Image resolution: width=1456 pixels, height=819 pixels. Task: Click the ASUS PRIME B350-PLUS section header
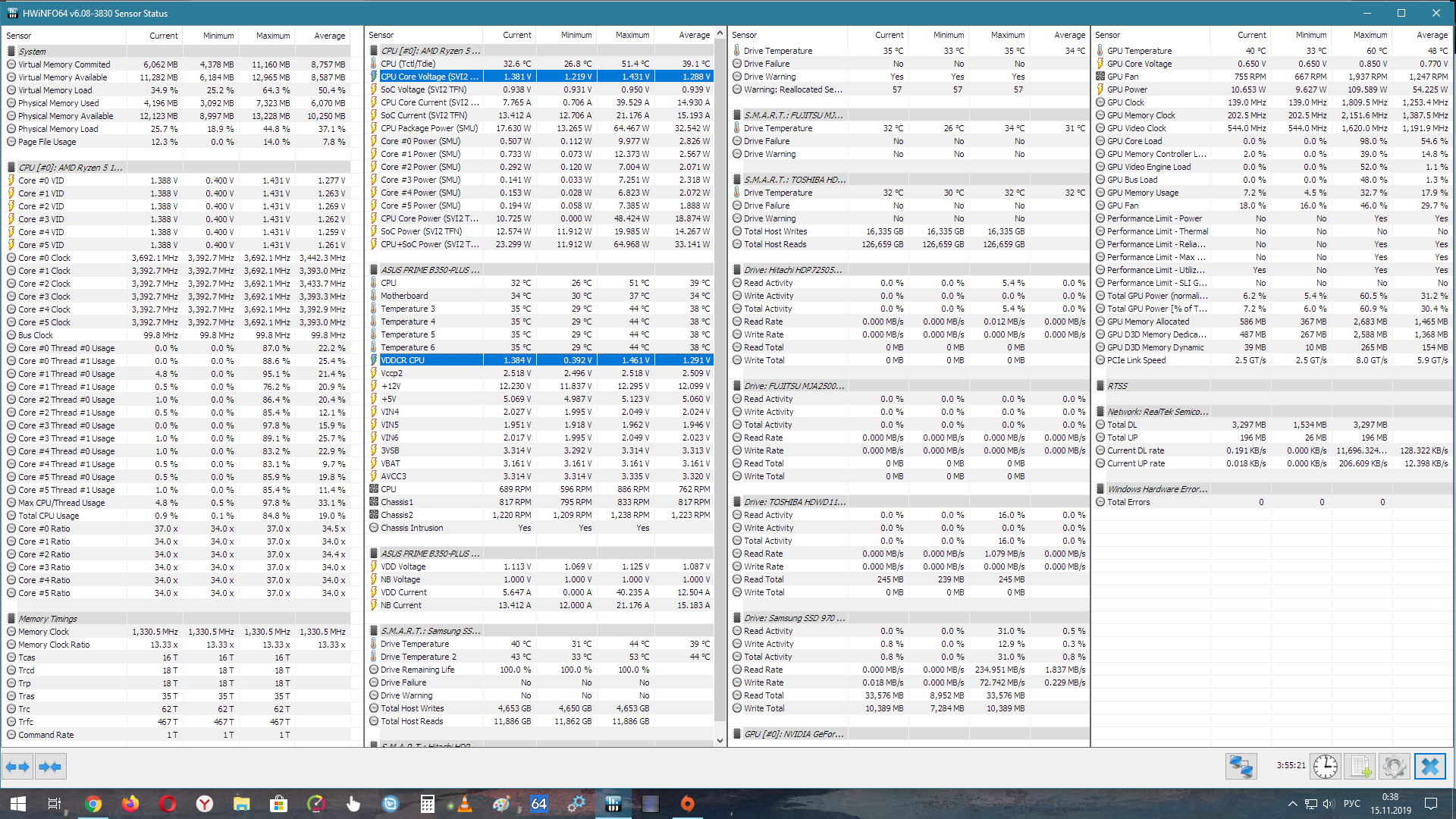tap(429, 270)
